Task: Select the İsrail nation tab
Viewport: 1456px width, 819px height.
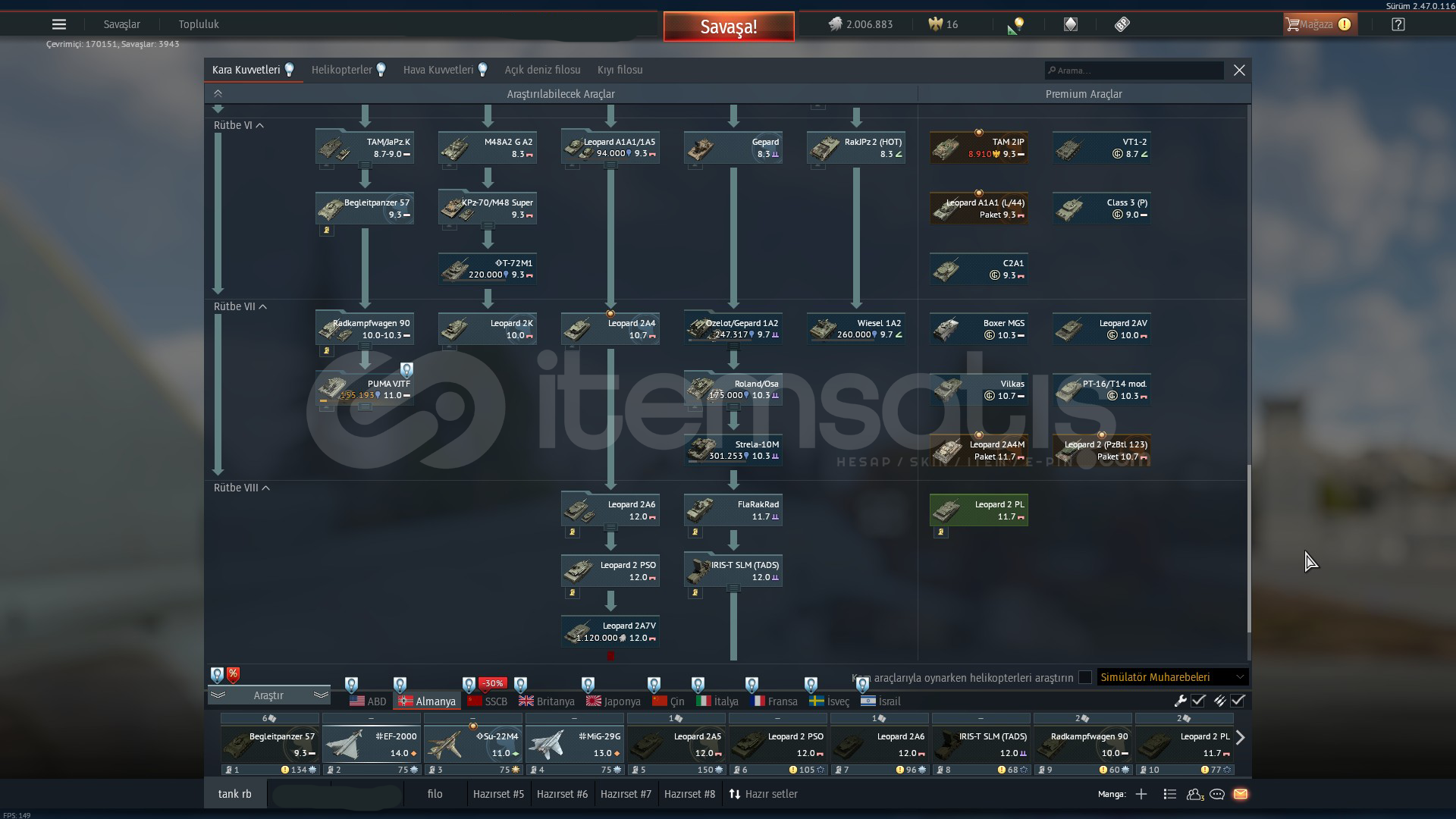Action: [881, 701]
